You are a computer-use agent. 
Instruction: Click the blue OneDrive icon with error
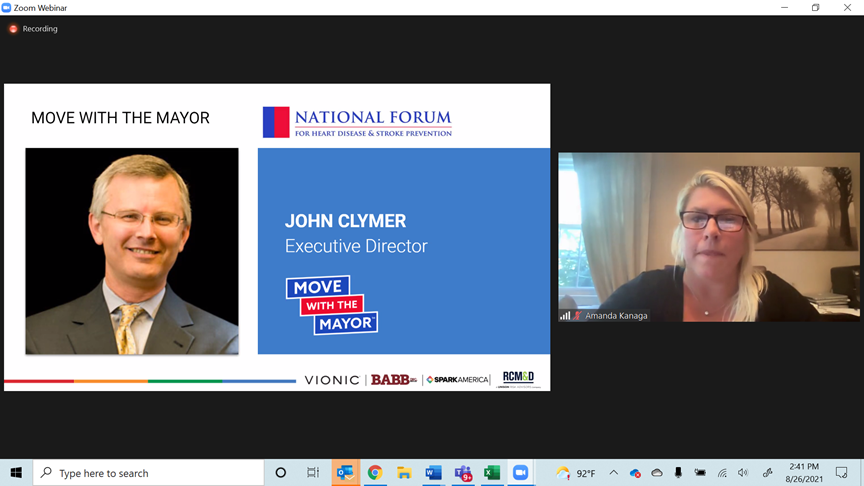(x=635, y=473)
